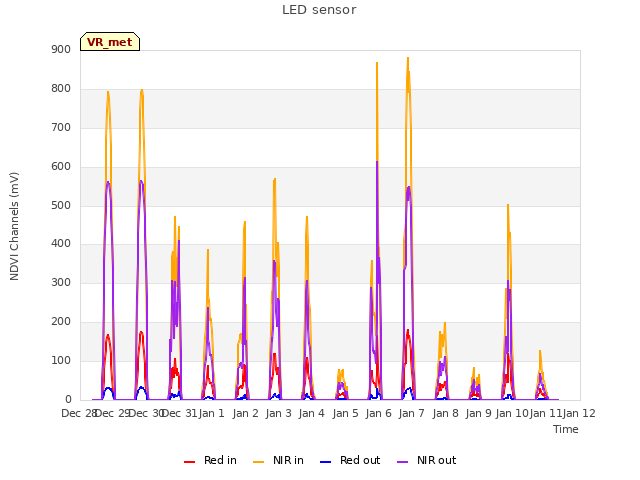Click the 600 y-axis tick label
Viewport: 640px width, 480px height.
point(61,167)
